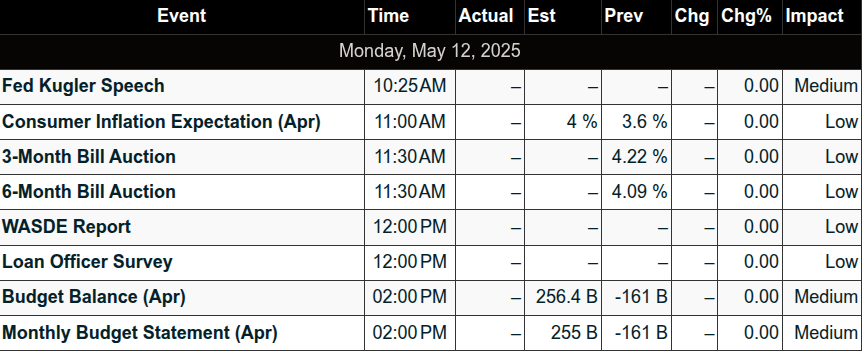Open Consumer Inflation Expectation (Apr) event
The width and height of the screenshot is (866, 360).
point(161,121)
